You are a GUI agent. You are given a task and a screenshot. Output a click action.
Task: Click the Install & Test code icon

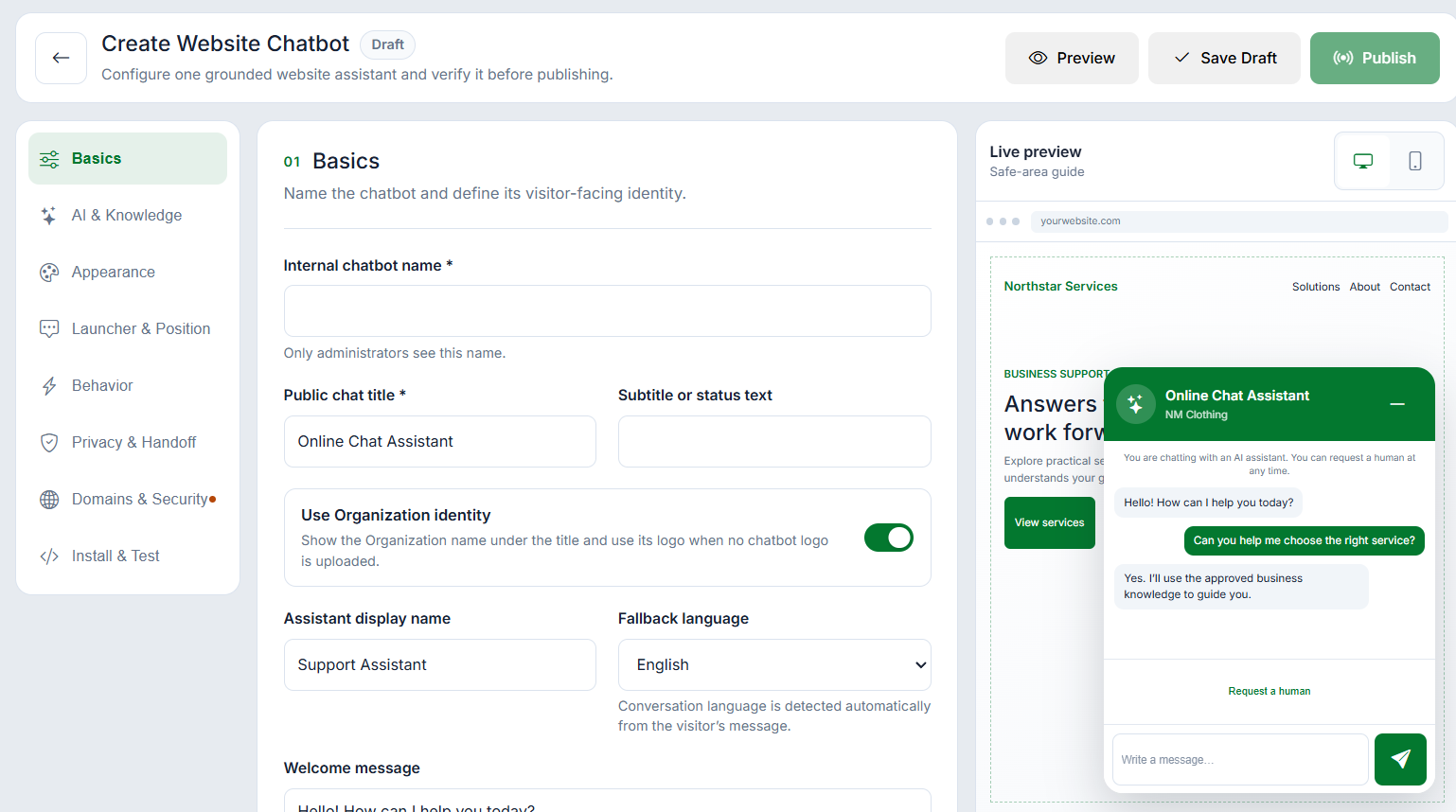pos(49,556)
